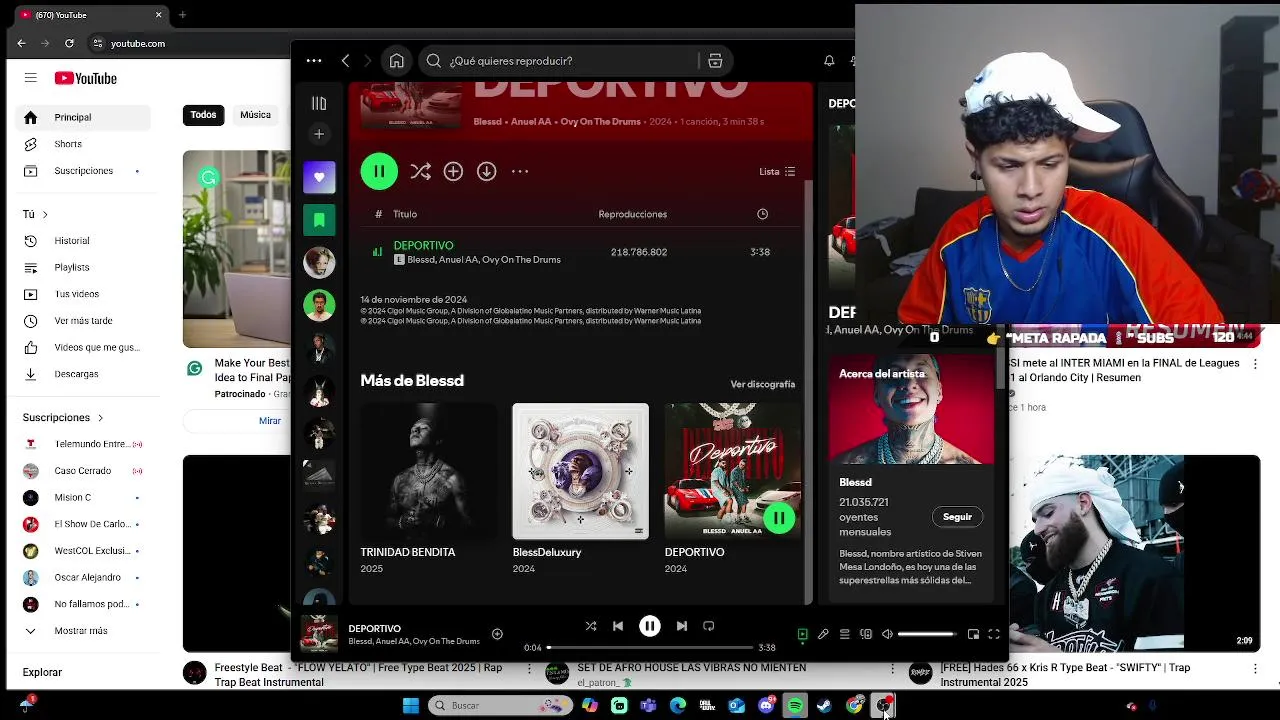The width and height of the screenshot is (1280, 720).
Task: Sort tracks by duration clock icon
Action: tap(762, 214)
